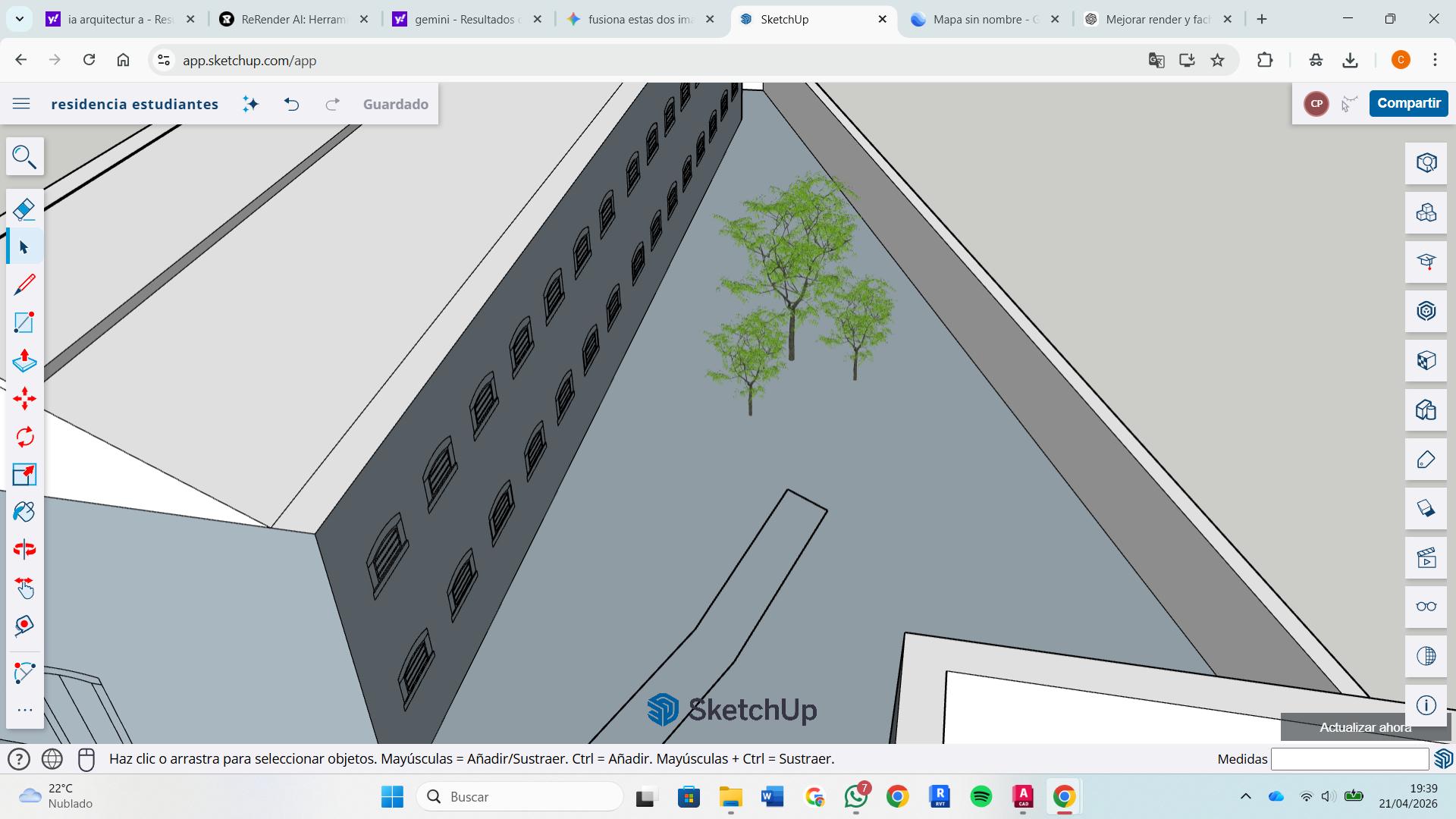Activate the Orbit tool
The width and height of the screenshot is (1456, 819).
pos(24,550)
